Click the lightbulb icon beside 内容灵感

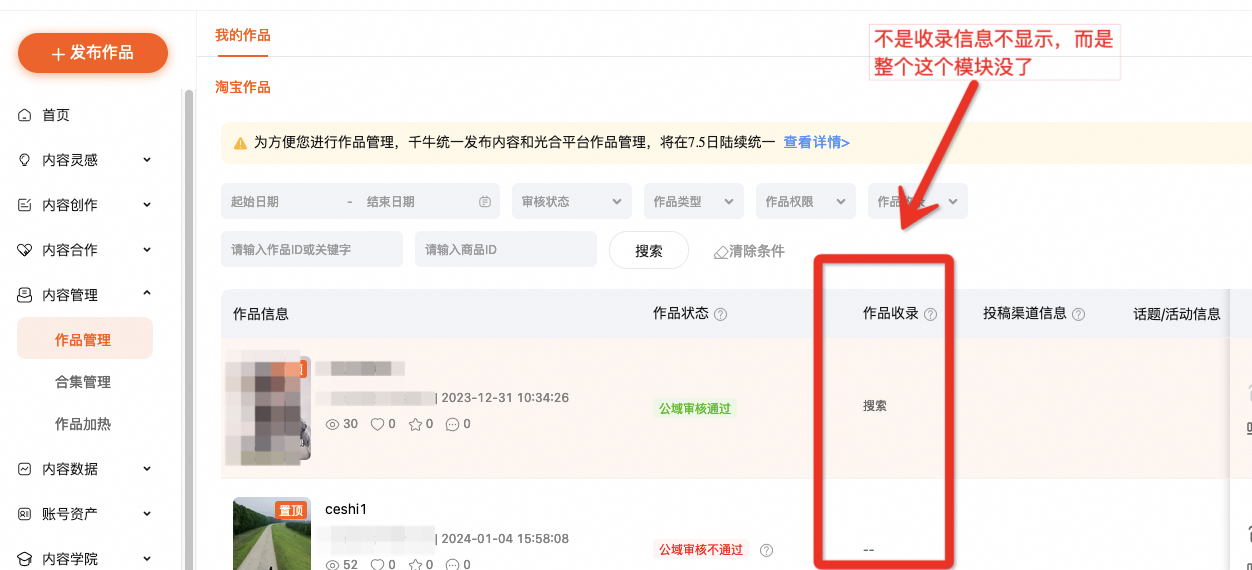coord(25,160)
